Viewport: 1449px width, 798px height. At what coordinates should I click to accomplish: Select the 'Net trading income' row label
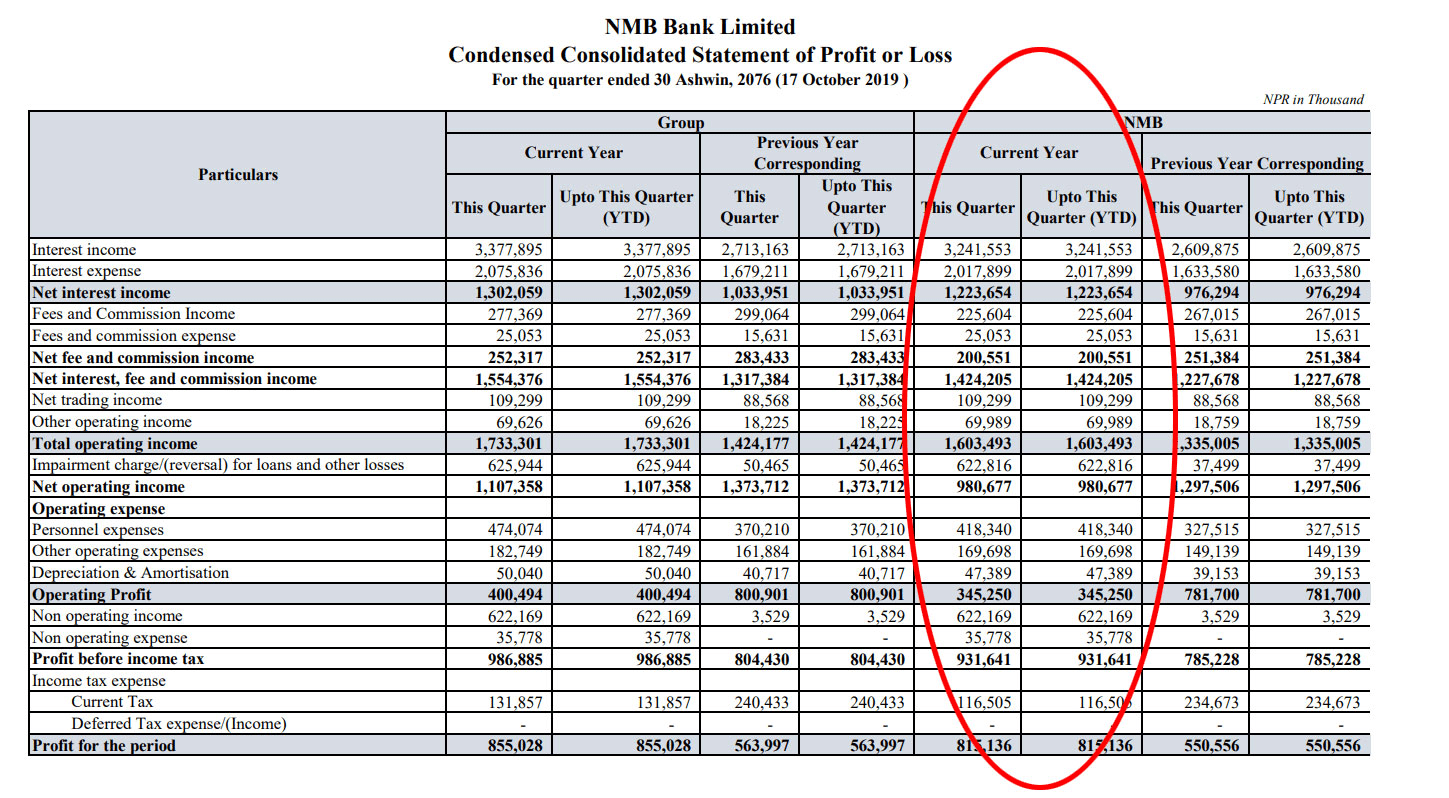tap(97, 400)
